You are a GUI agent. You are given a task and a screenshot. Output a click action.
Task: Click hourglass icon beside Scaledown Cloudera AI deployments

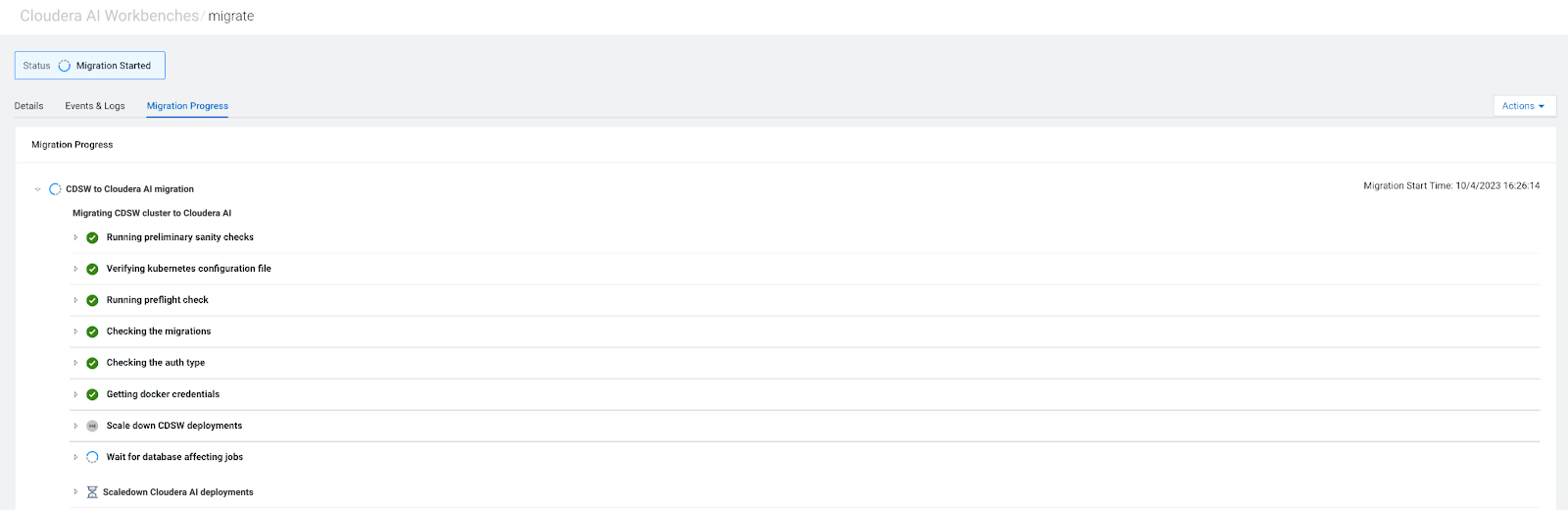[92, 492]
